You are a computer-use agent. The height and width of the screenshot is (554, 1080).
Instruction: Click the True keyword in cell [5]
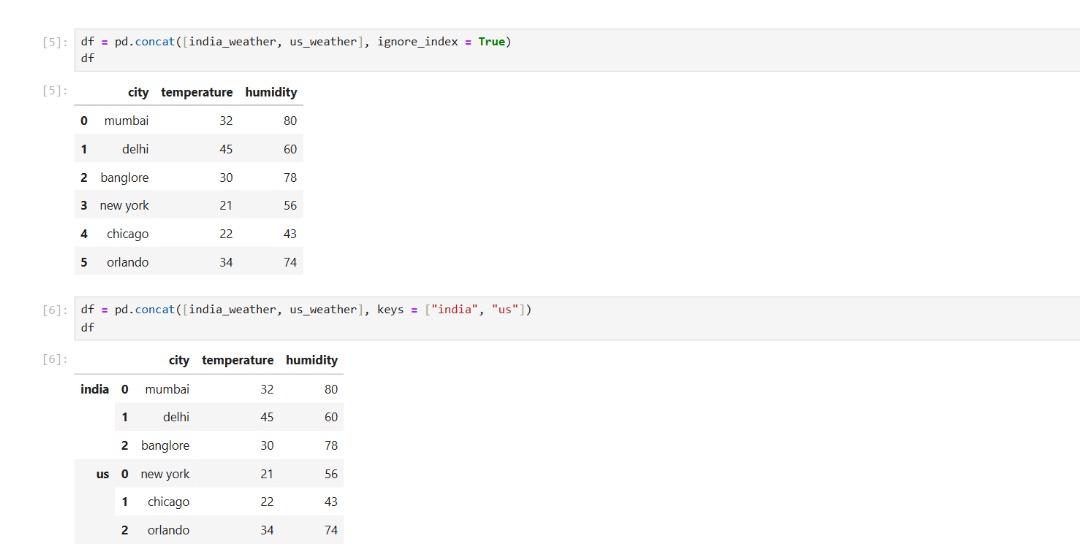coord(492,42)
